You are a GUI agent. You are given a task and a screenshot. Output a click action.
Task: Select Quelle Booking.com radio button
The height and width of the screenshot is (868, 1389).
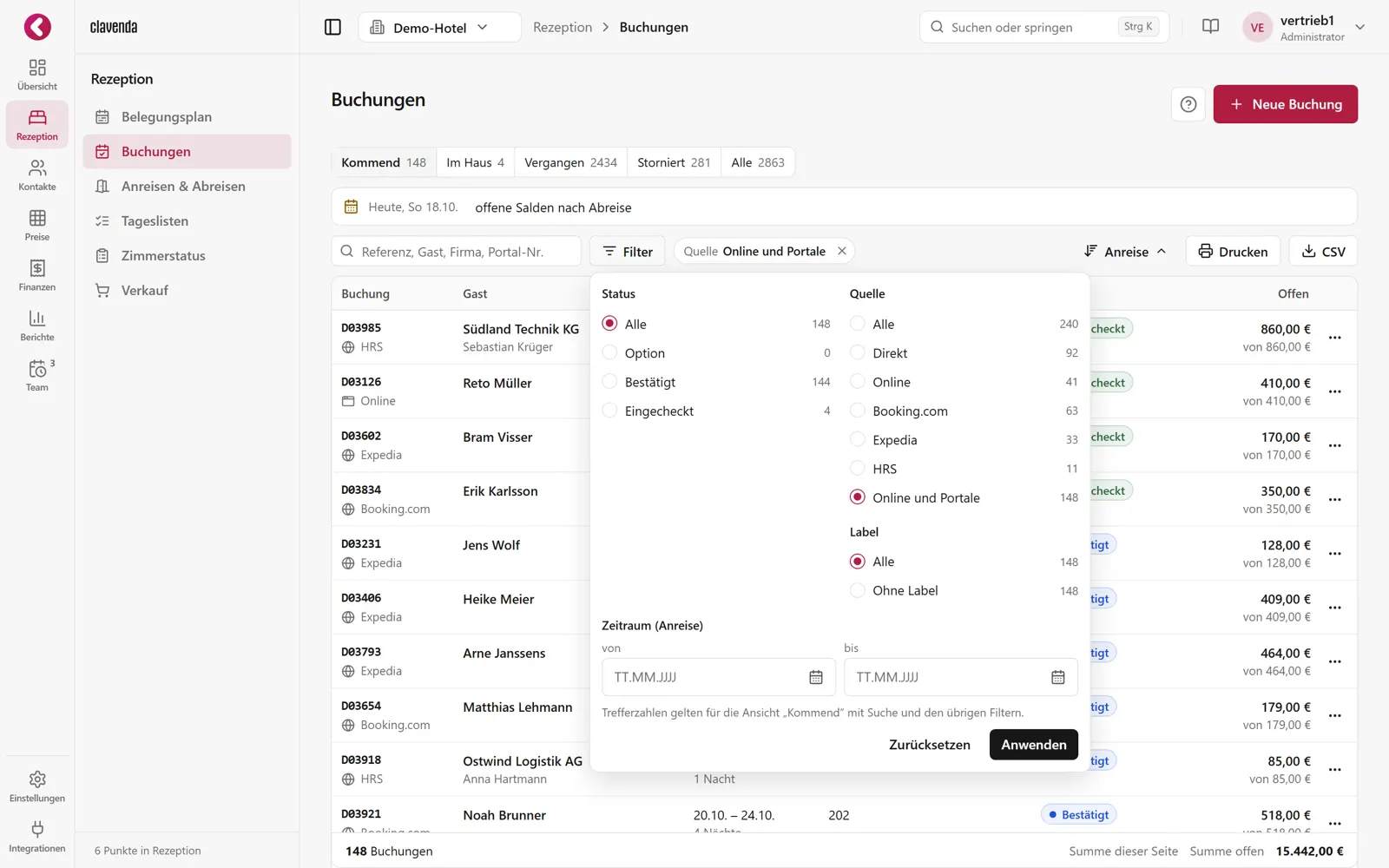[858, 411]
